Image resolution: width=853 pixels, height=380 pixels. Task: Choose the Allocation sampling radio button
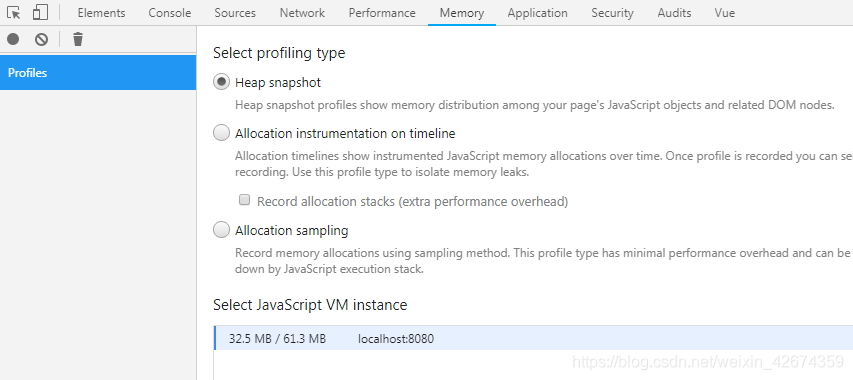point(221,231)
